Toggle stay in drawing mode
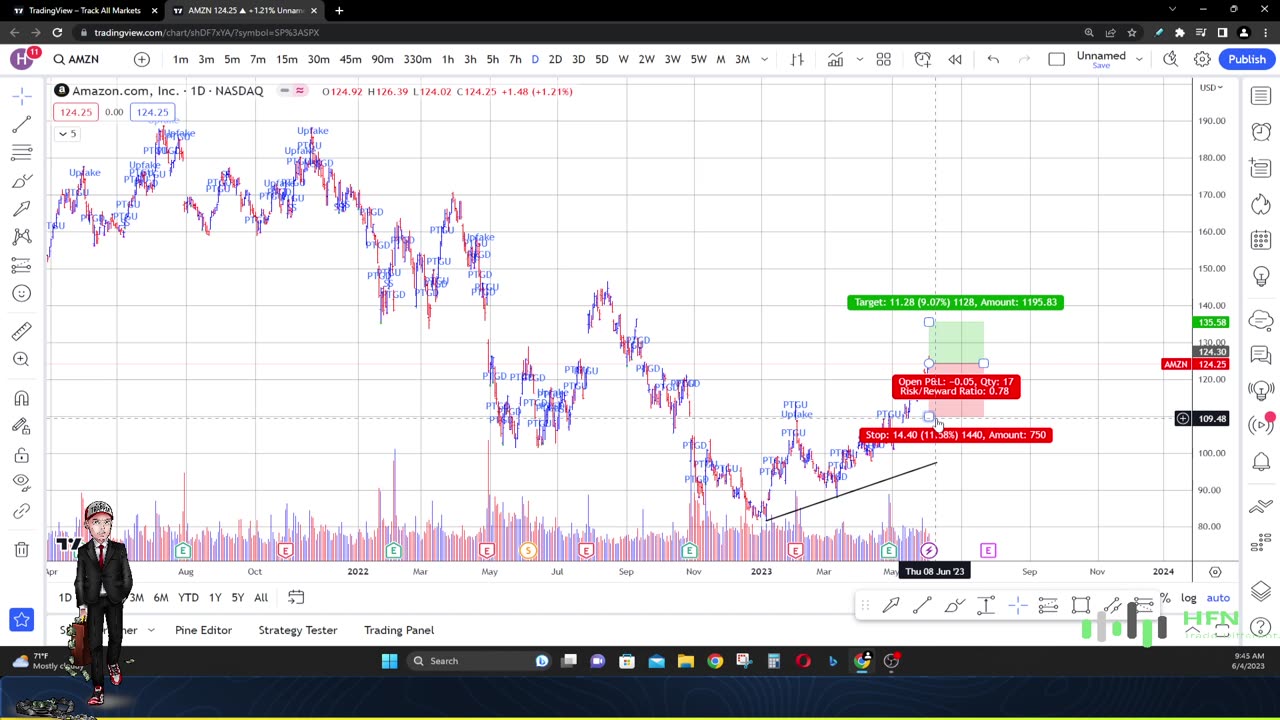The image size is (1280, 720). tap(21, 426)
